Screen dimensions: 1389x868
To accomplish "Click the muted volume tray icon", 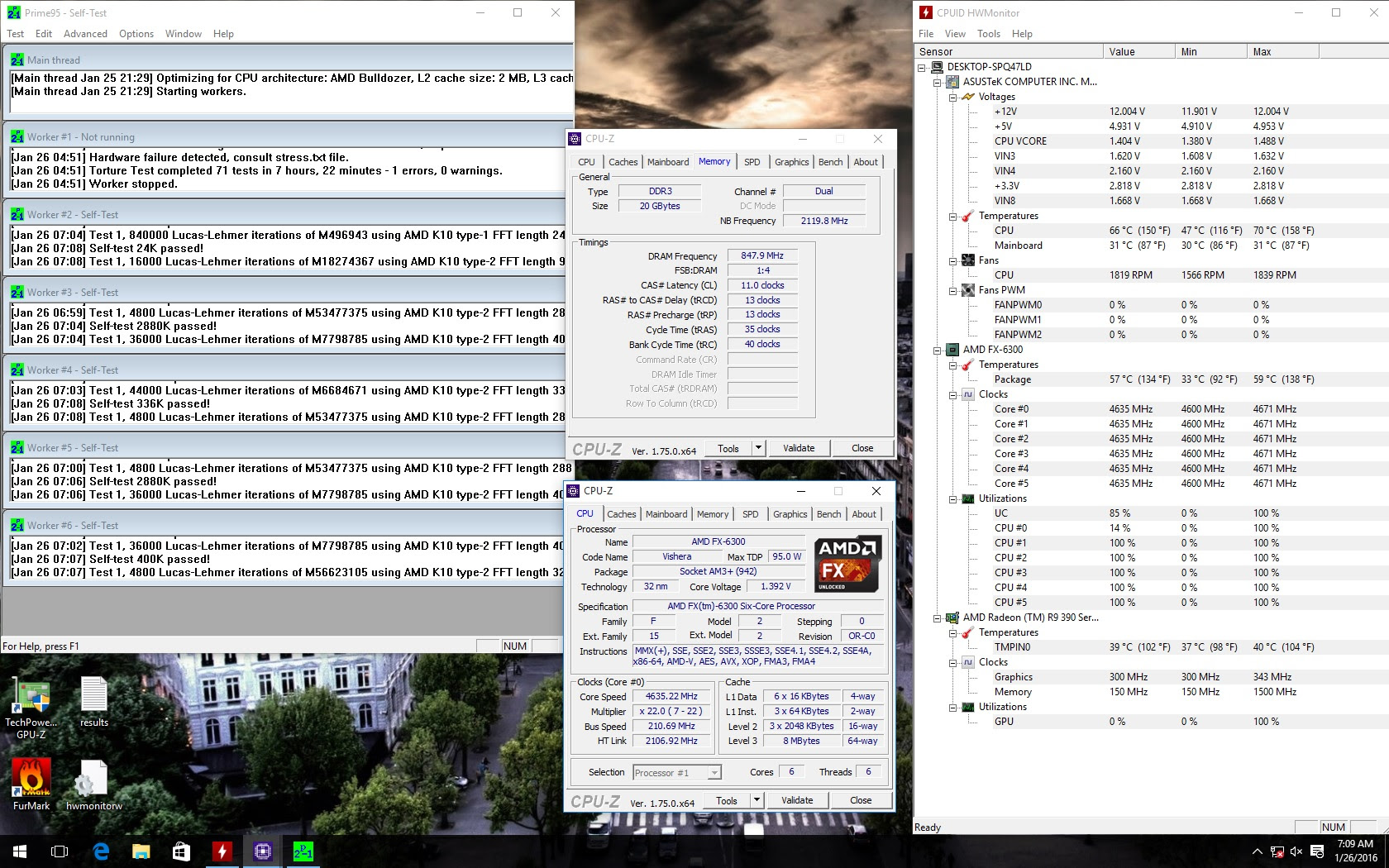I will tap(1296, 851).
